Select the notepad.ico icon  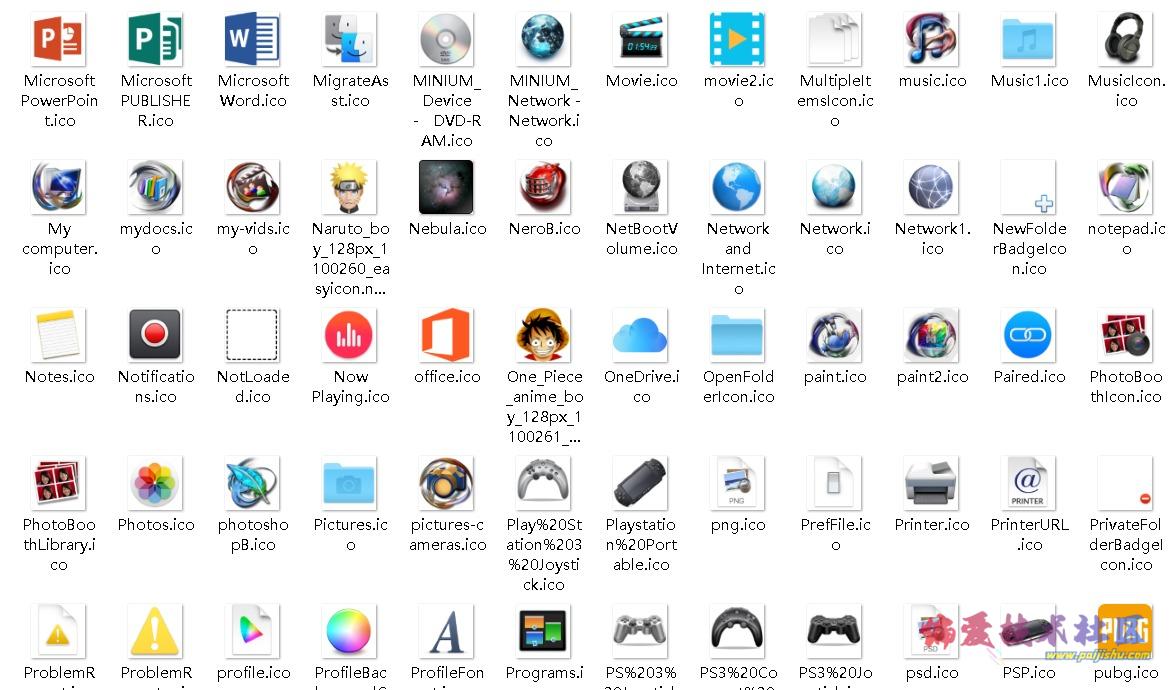click(1126, 187)
